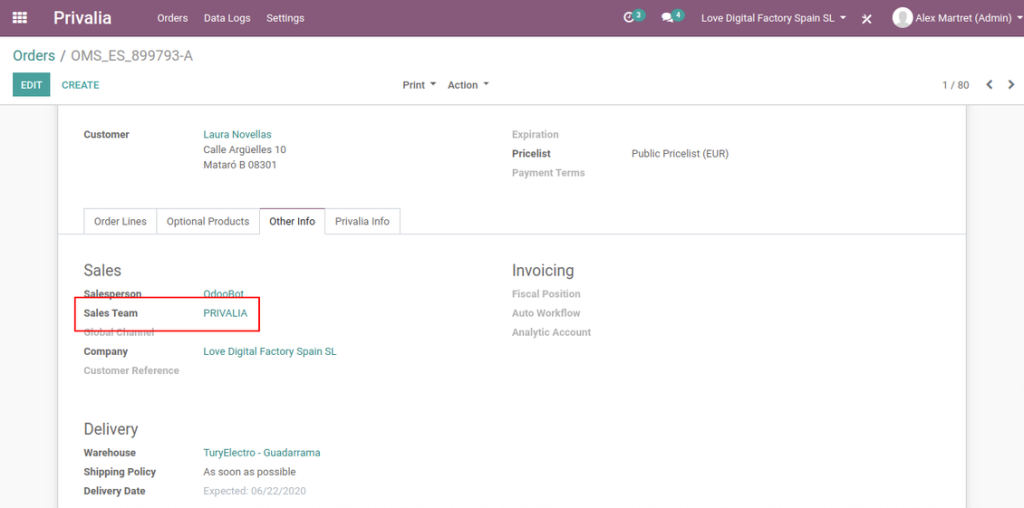Click the EDIT button
This screenshot has width=1024, height=508.
[x=31, y=85]
